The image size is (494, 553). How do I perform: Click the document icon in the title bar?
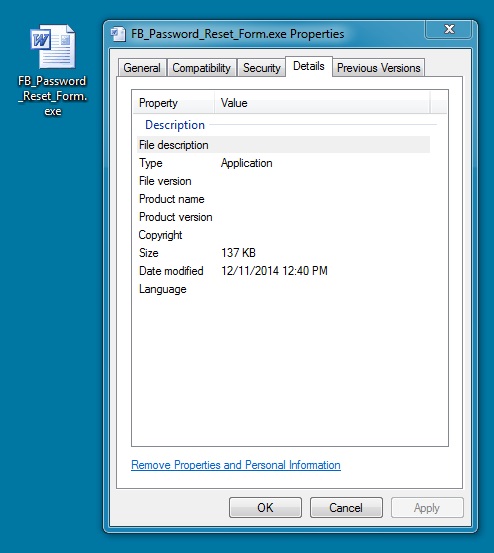pos(118,34)
